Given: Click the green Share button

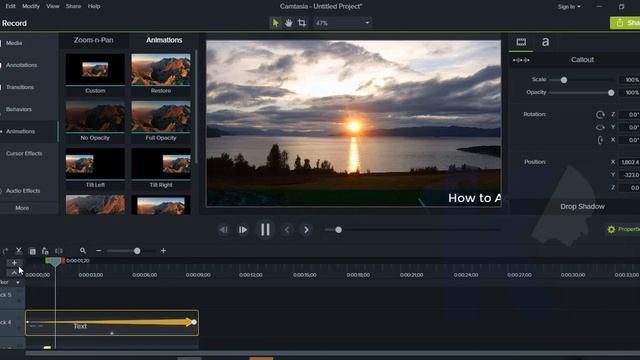Looking at the screenshot, I should [x=625, y=23].
